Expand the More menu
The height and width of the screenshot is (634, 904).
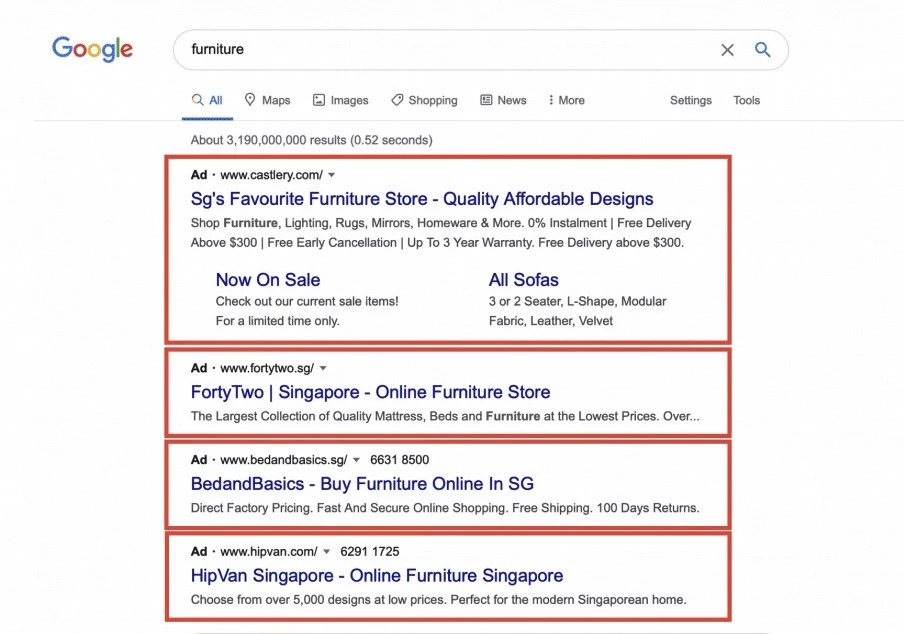click(566, 100)
